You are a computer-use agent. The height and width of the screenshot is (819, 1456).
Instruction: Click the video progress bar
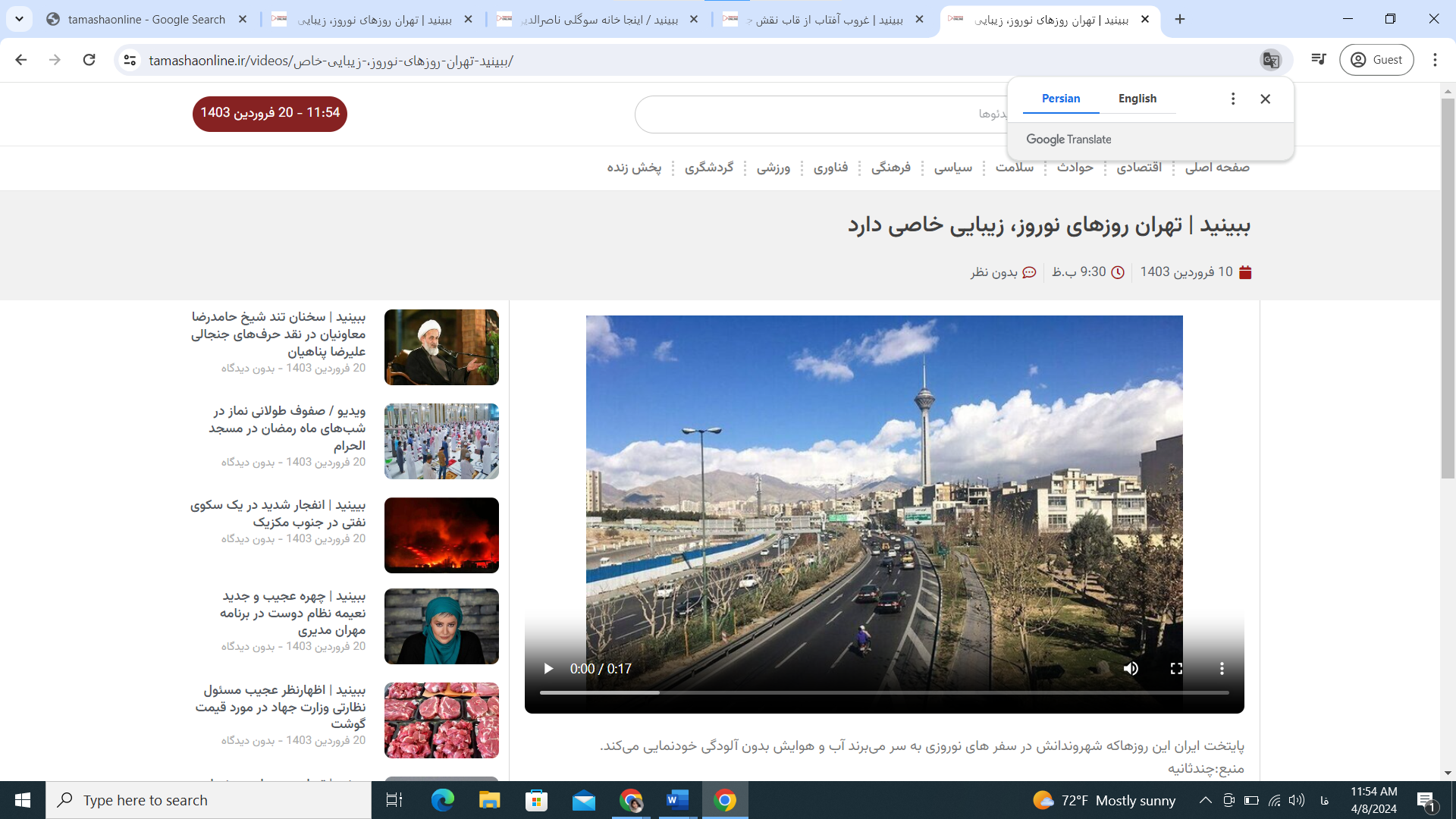coord(883,692)
